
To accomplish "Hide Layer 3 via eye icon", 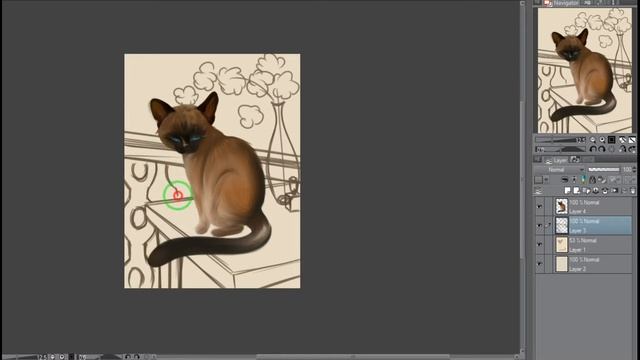I will (x=540, y=226).
